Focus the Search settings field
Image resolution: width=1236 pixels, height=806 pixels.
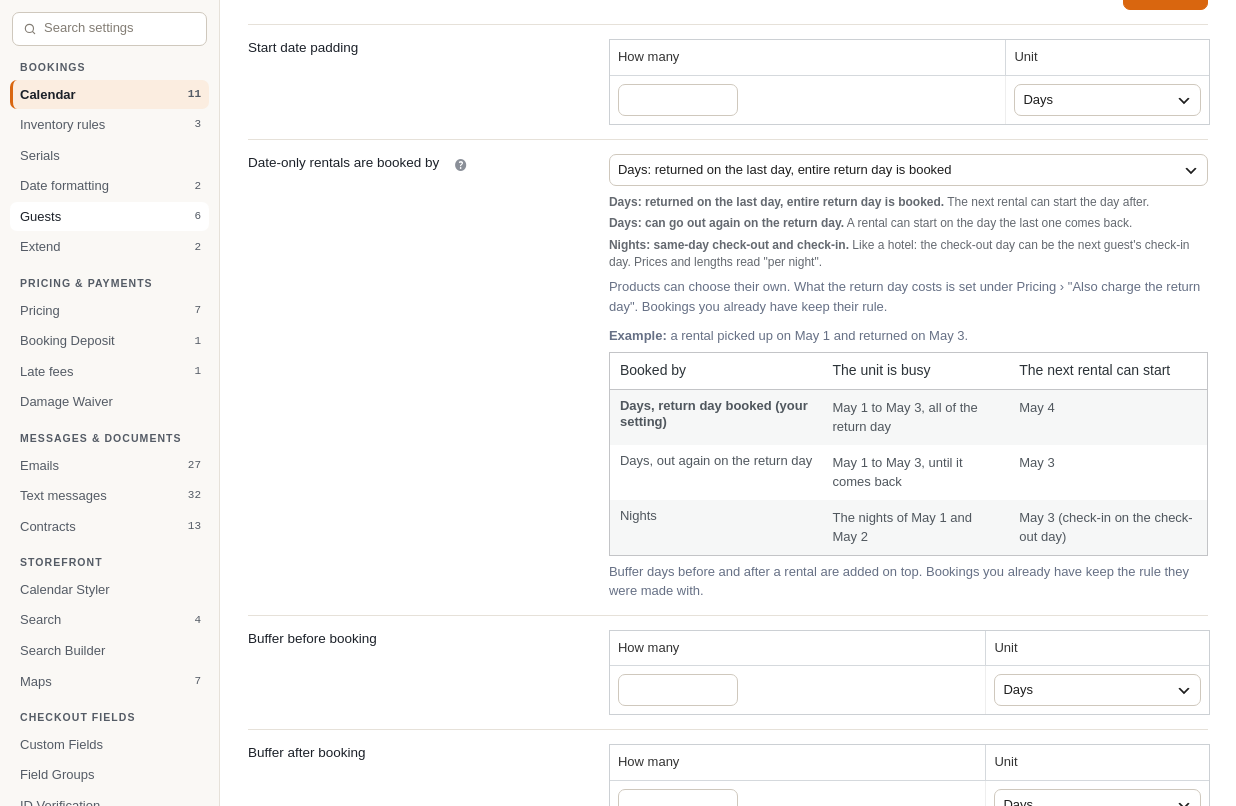pyautogui.click(x=109, y=29)
